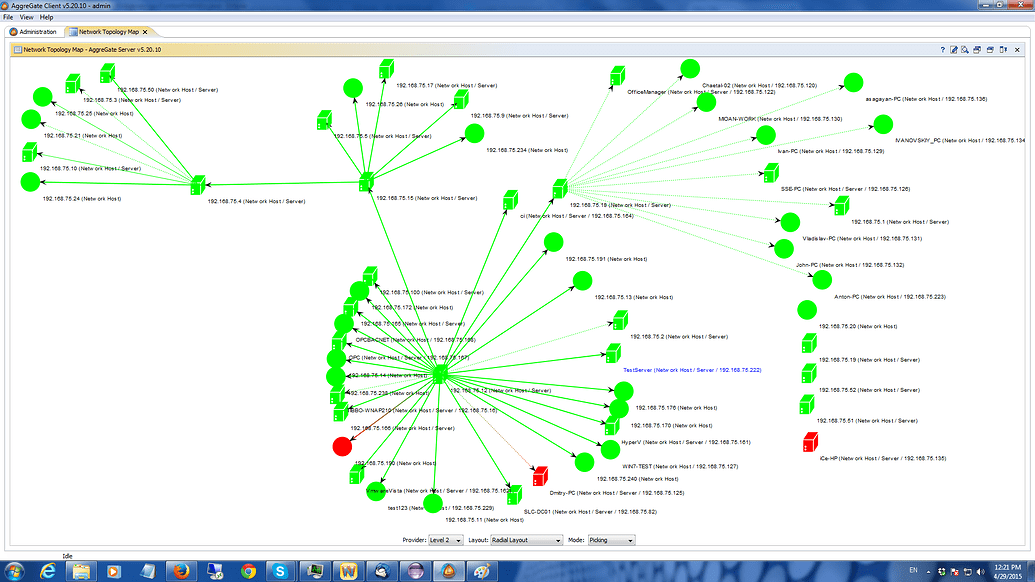Select the red Dmbry-PC node
This screenshot has width=1035, height=582.
point(540,475)
